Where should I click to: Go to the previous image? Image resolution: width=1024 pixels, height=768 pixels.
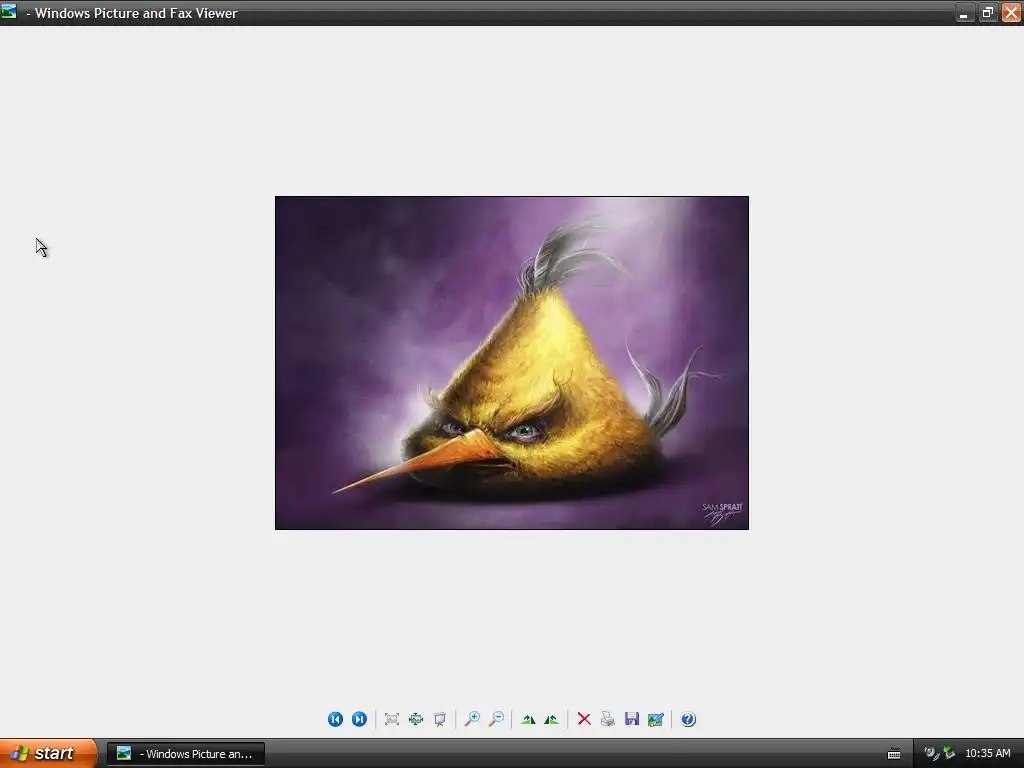click(x=335, y=719)
